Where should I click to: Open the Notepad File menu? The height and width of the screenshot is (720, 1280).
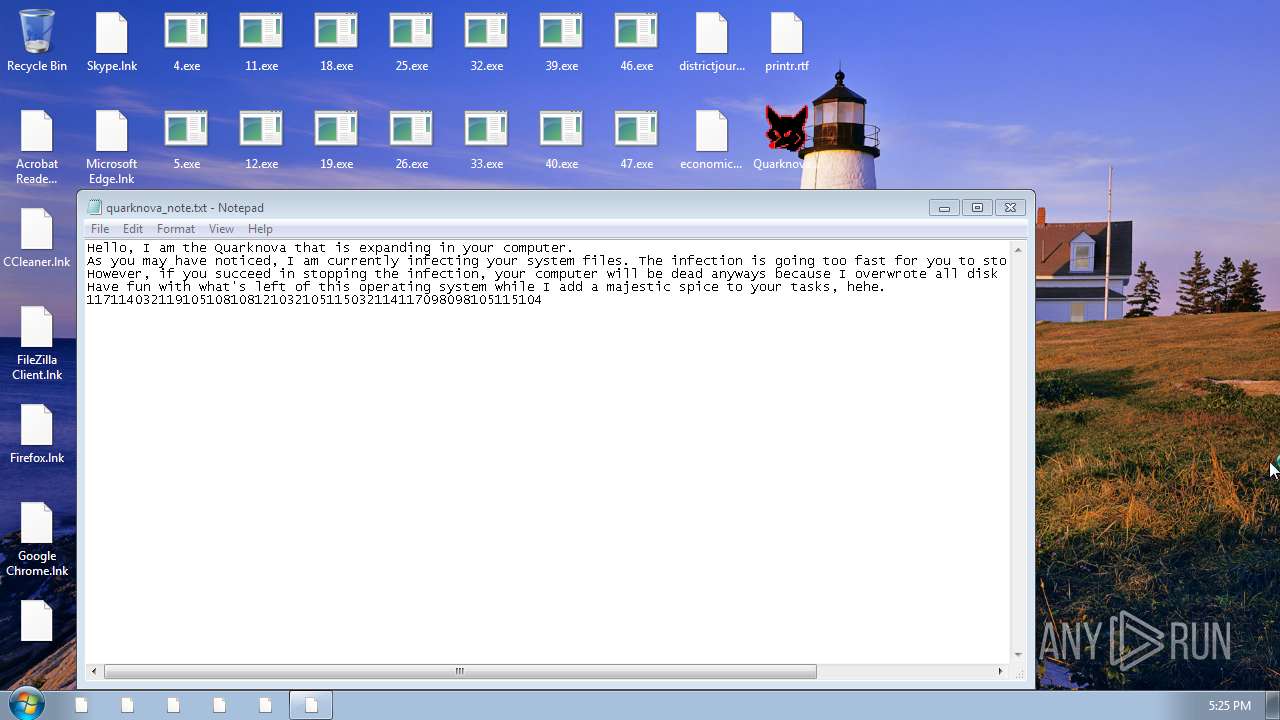point(100,229)
